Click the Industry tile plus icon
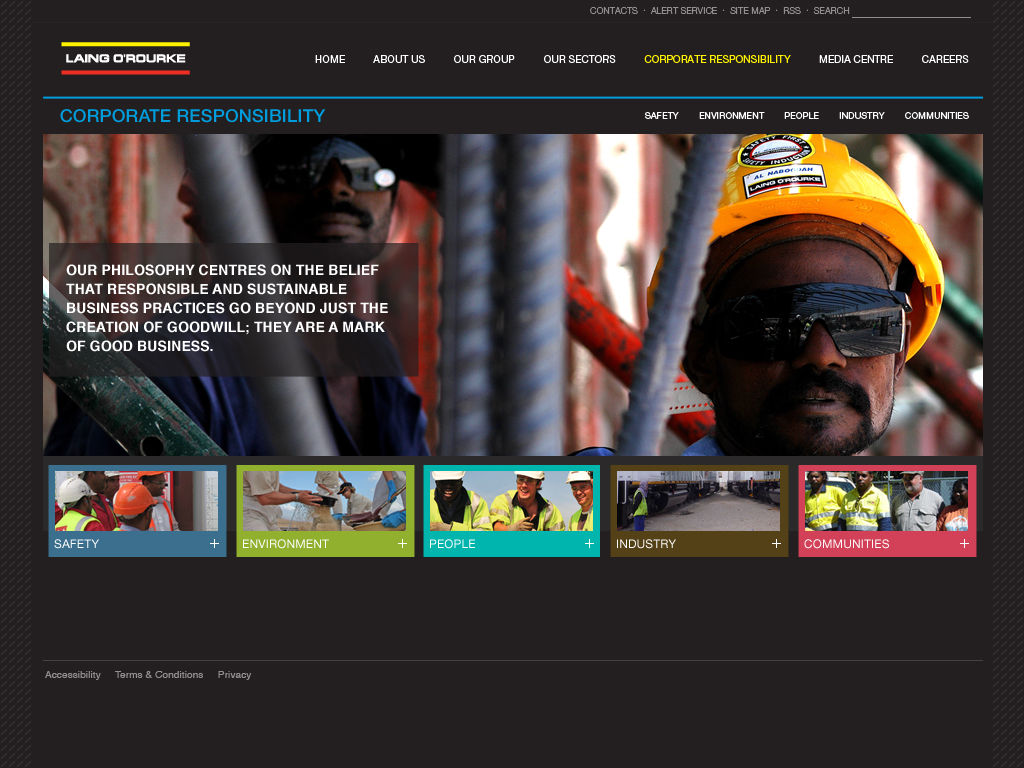The height and width of the screenshot is (768, 1024). (776, 544)
